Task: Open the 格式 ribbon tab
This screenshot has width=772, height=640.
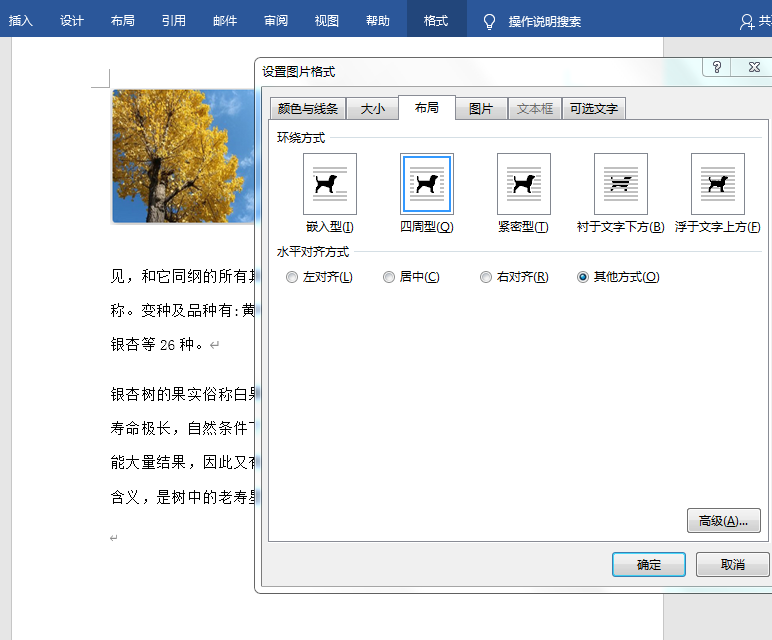Action: 436,21
